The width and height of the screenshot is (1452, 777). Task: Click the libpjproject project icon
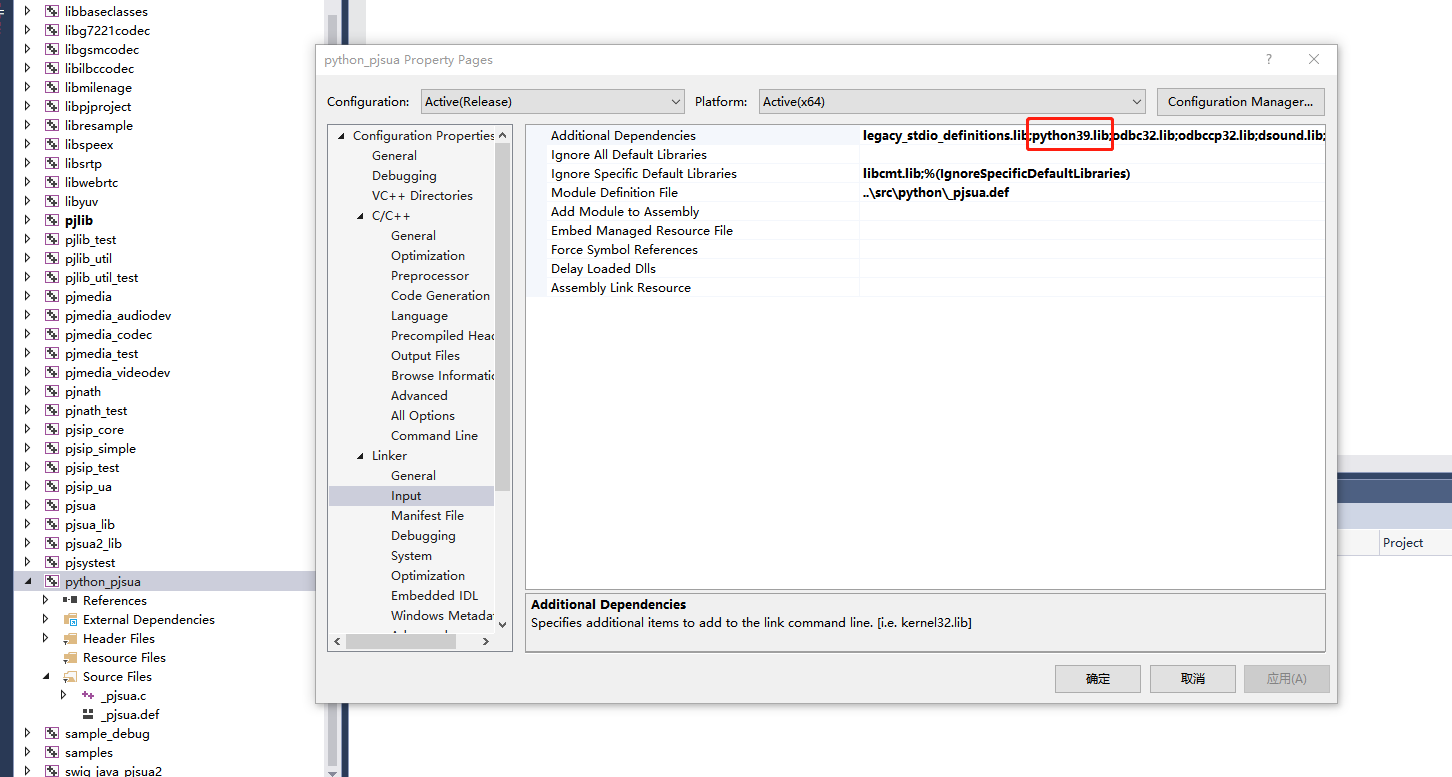click(x=52, y=107)
